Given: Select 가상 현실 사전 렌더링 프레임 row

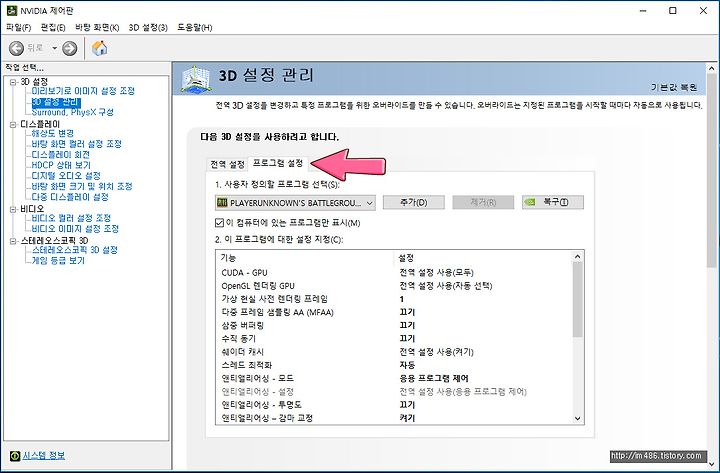Looking at the screenshot, I should pos(394,299).
